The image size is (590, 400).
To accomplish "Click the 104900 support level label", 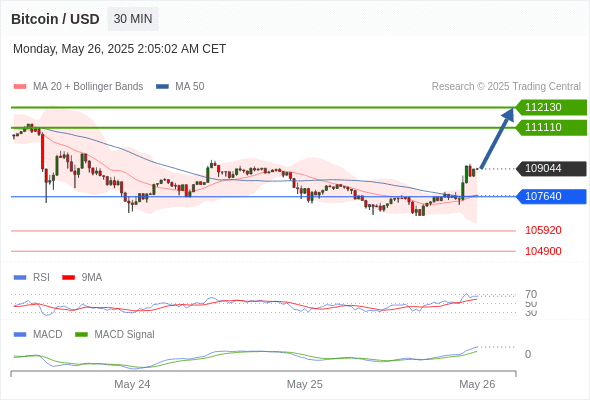I will tap(543, 251).
